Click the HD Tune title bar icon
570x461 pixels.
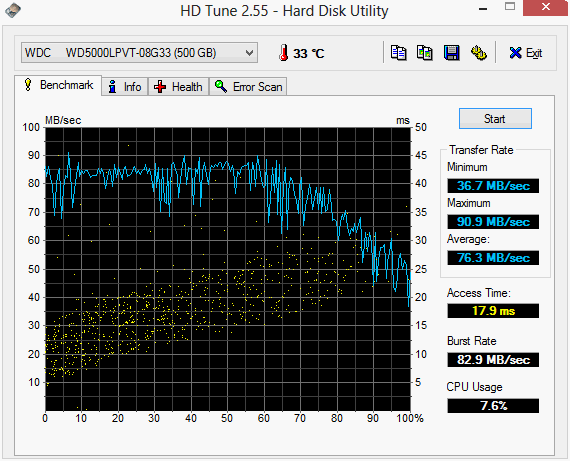[x=12, y=10]
